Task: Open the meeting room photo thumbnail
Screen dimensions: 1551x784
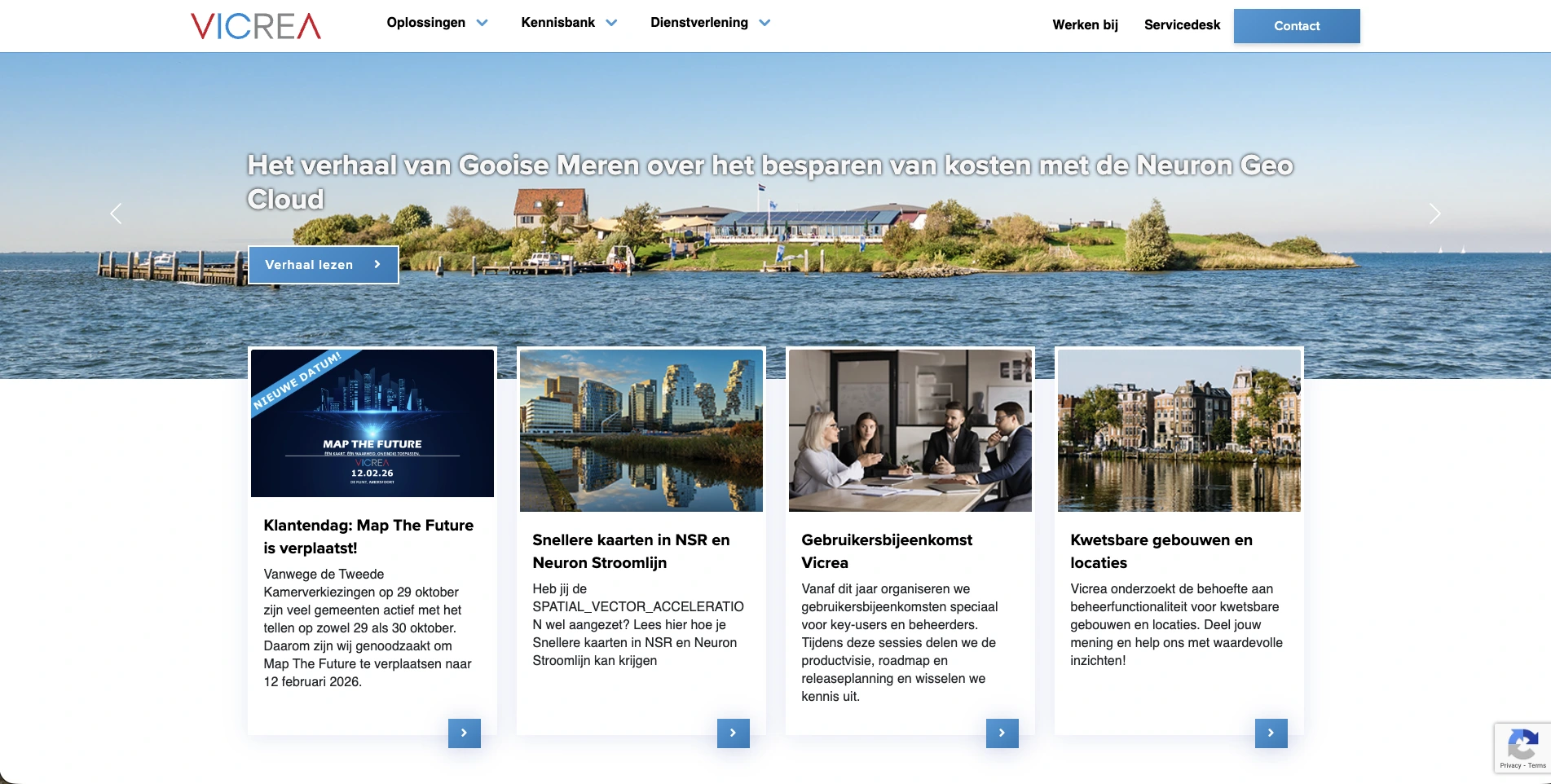Action: coord(910,430)
